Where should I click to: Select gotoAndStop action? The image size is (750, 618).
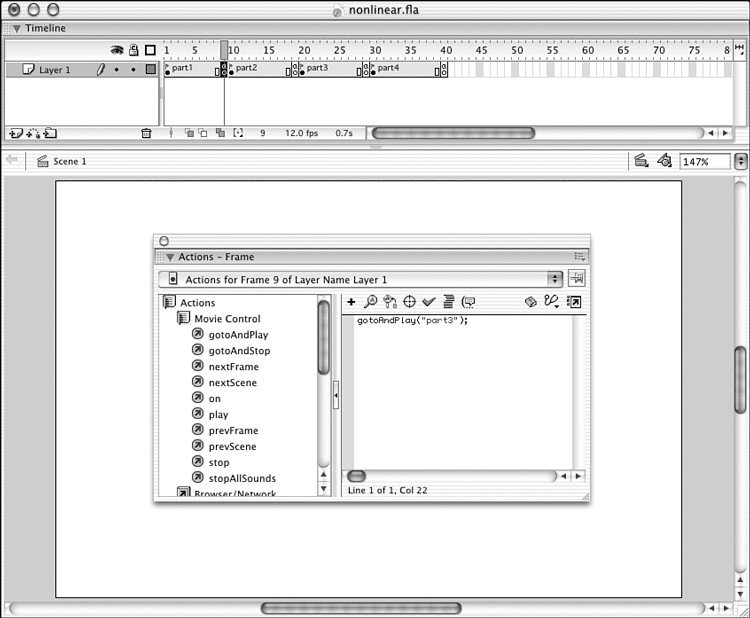(x=239, y=351)
